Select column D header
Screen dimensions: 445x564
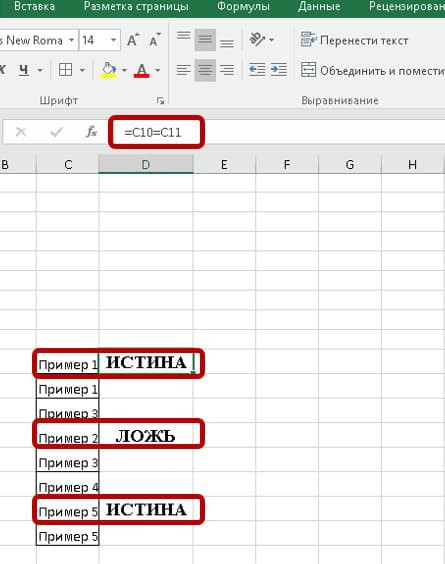point(146,165)
